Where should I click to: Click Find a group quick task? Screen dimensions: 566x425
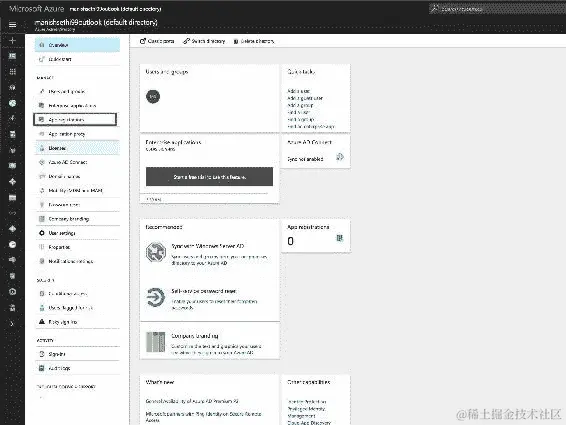[301, 120]
